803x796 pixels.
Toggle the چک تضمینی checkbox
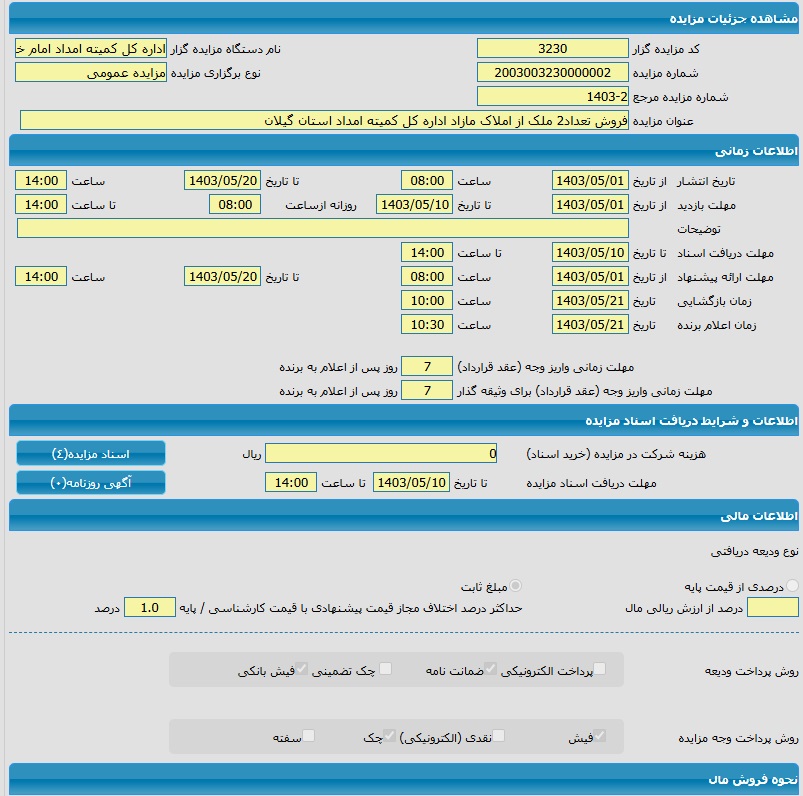pyautogui.click(x=386, y=668)
